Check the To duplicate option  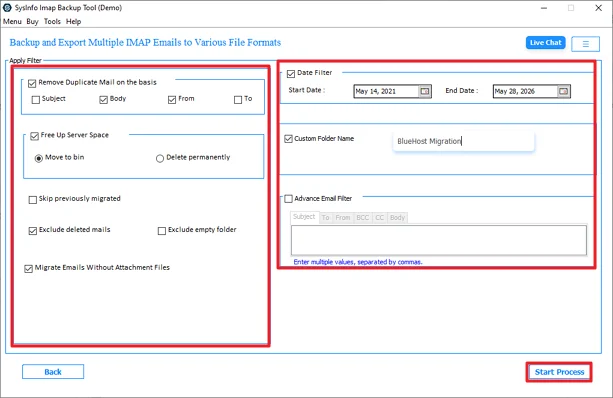point(238,100)
